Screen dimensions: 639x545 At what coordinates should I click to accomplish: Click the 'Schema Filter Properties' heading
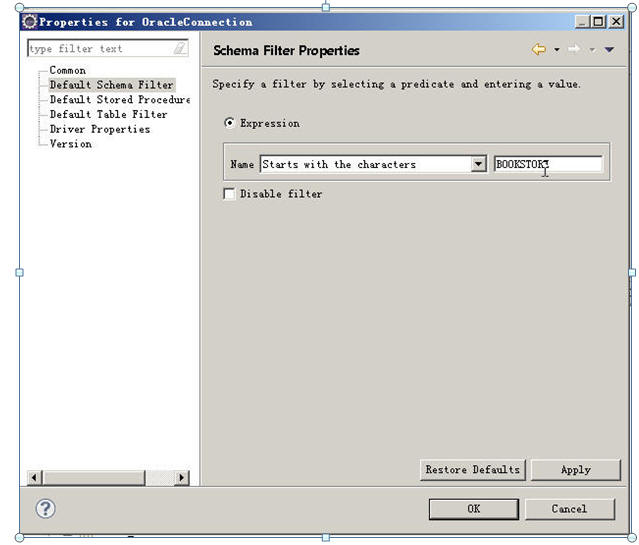[x=286, y=51]
